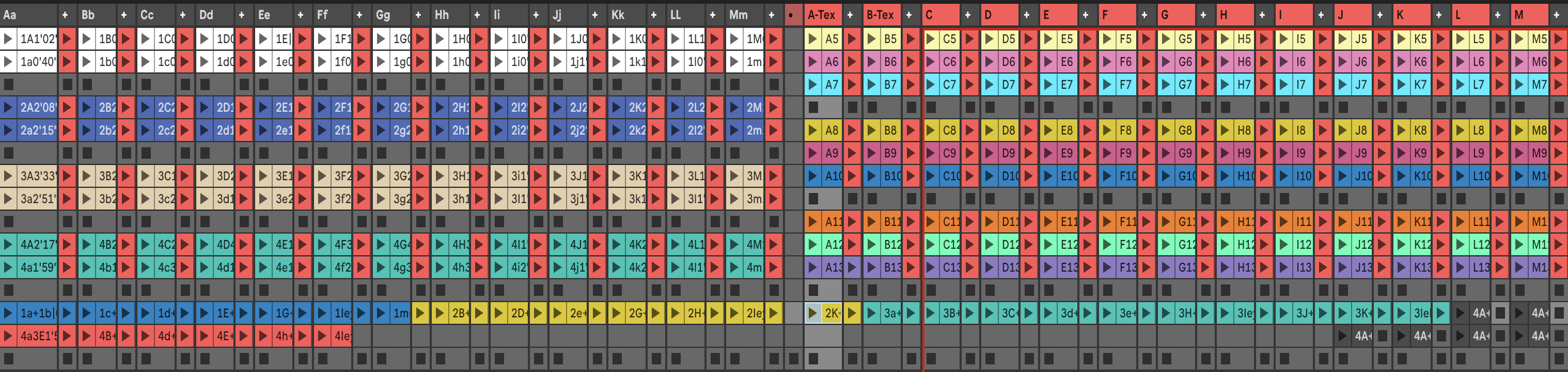The image size is (1568, 372).
Task: Select clip name 3K1 in Kk track
Action: (637, 177)
